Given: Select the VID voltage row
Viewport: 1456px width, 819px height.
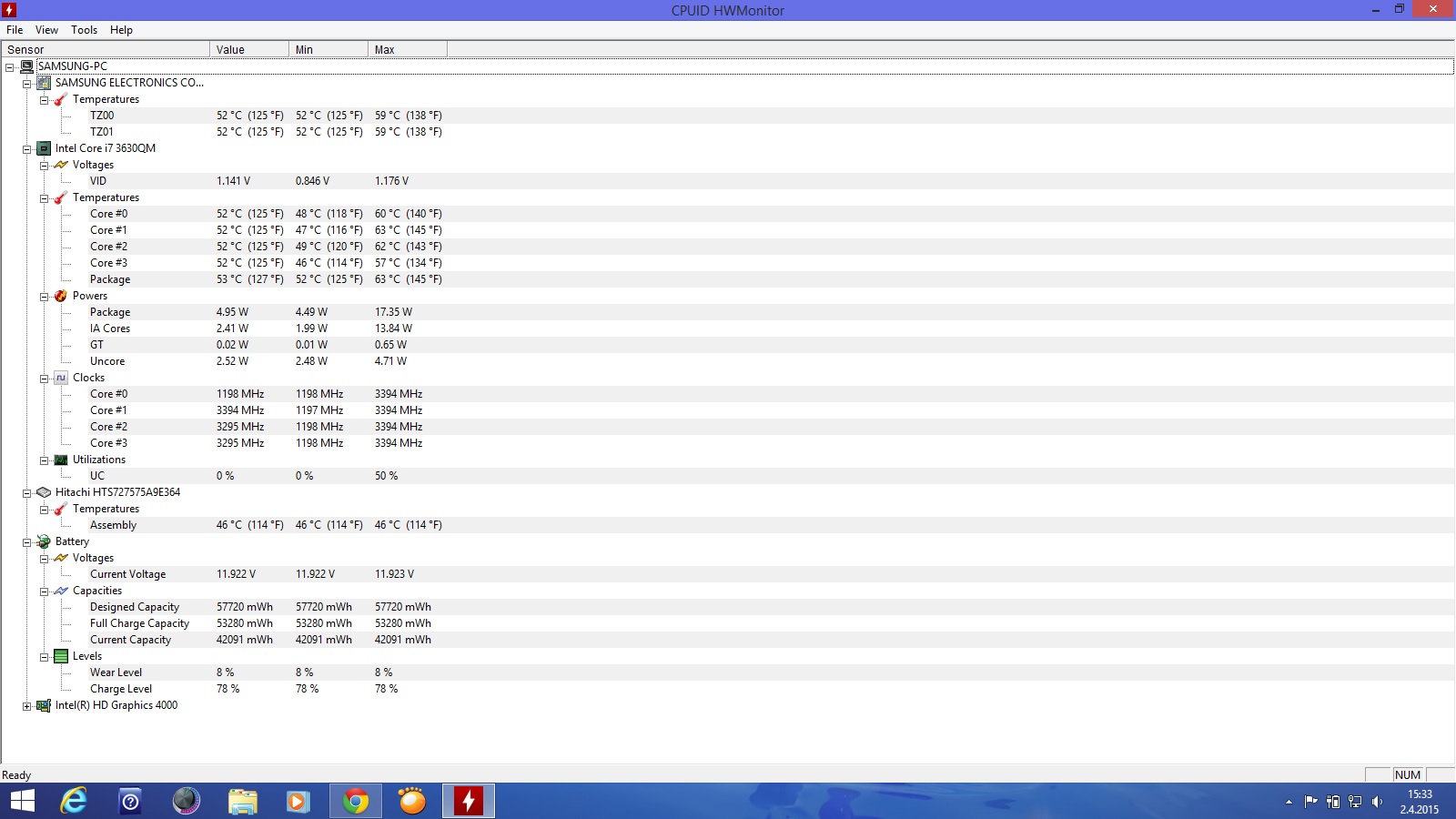Looking at the screenshot, I should 726,181.
